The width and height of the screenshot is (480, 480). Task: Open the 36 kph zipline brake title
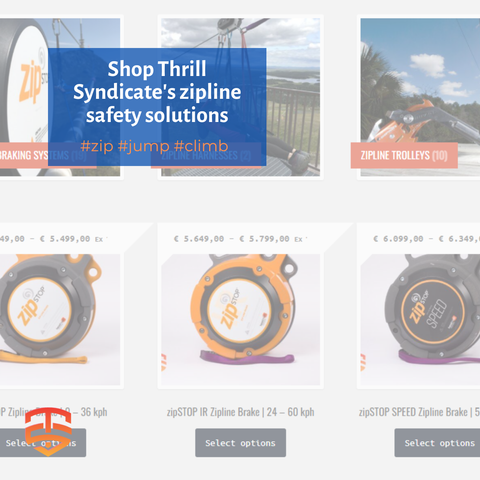[x=54, y=412]
